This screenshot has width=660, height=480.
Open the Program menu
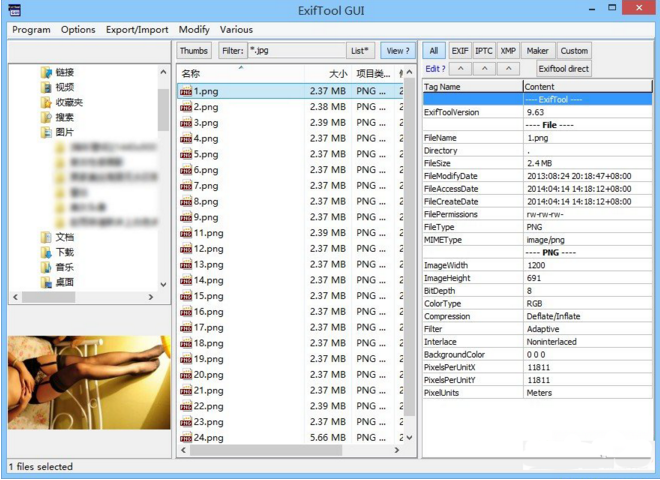[x=31, y=30]
